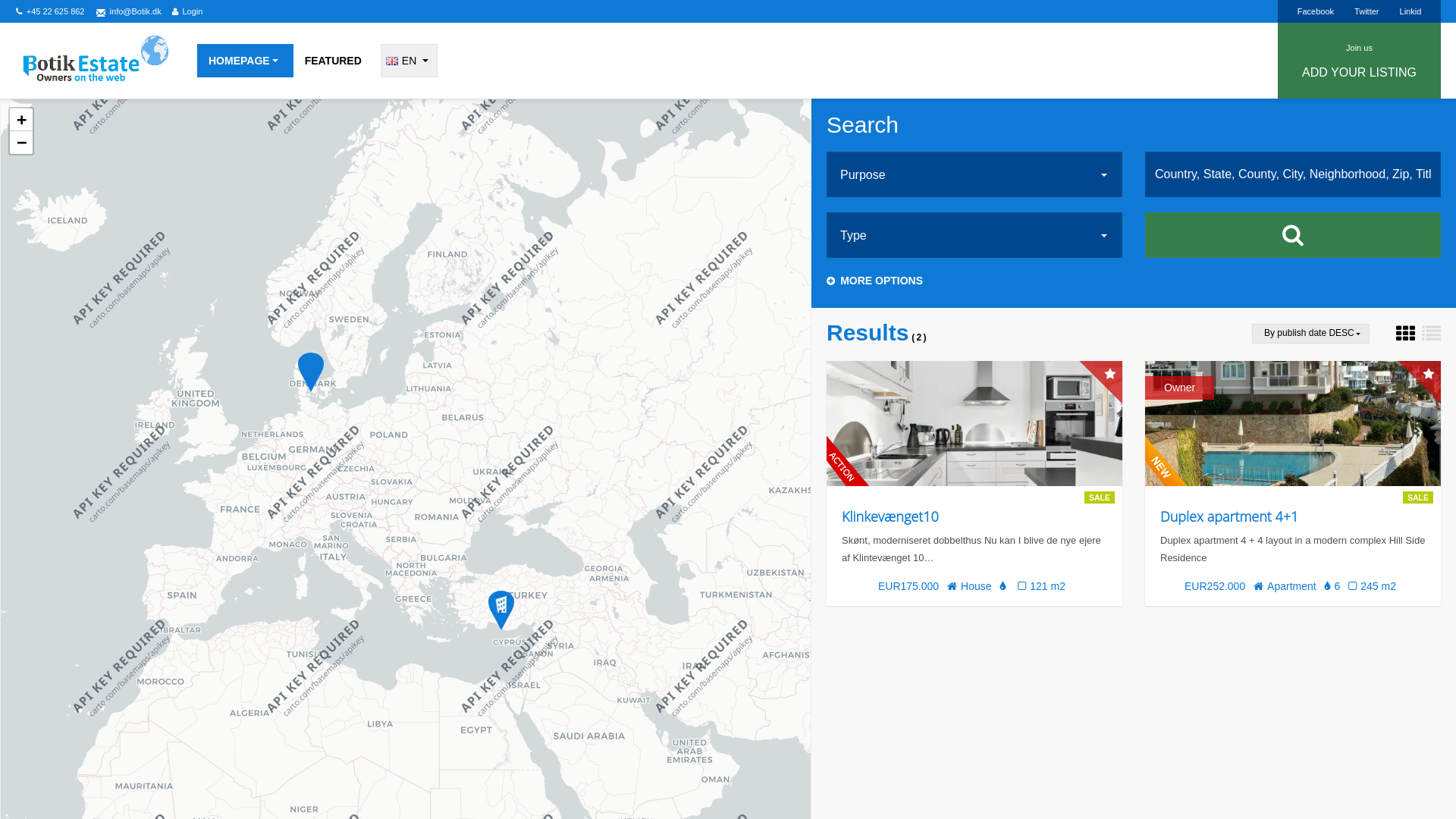Open the Facebook link
The height and width of the screenshot is (819, 1456).
[x=1315, y=11]
